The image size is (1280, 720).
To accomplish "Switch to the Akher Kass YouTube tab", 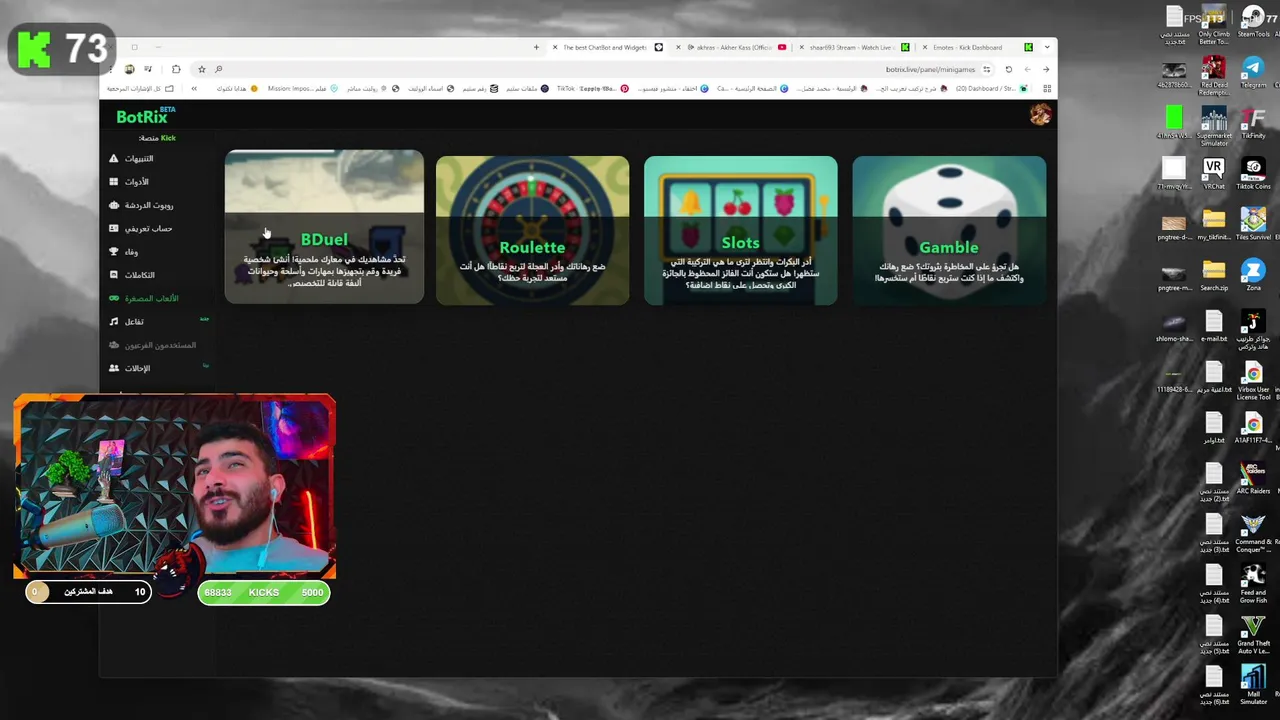I will tap(732, 47).
